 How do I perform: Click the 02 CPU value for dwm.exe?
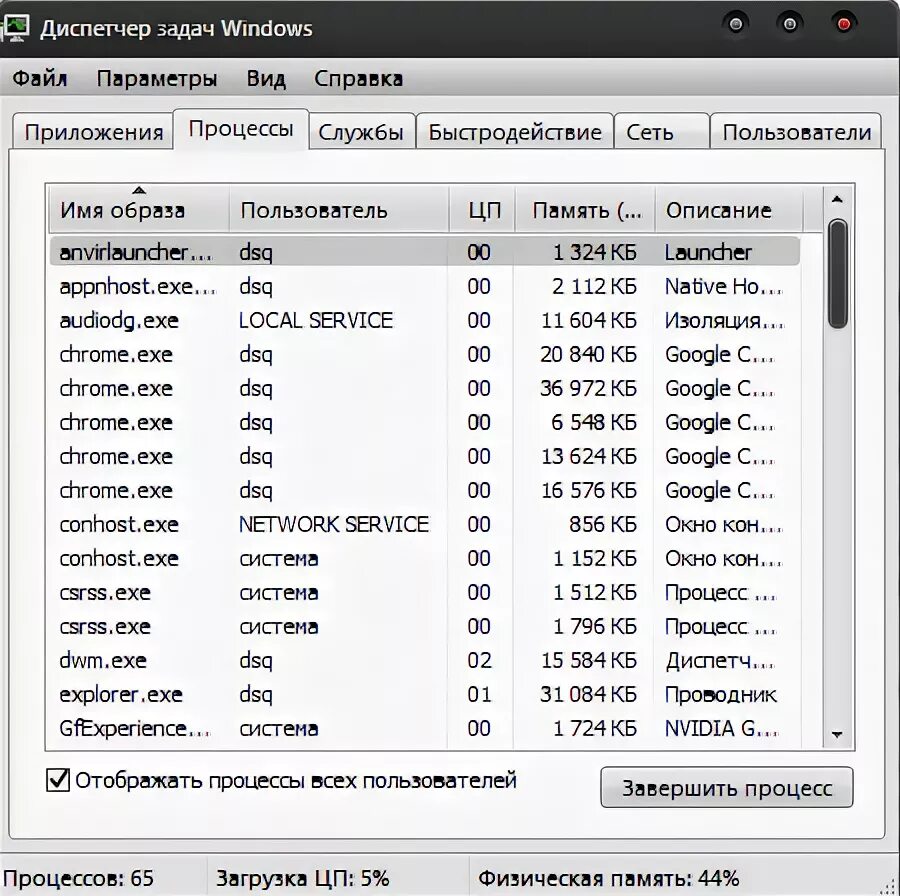click(479, 660)
